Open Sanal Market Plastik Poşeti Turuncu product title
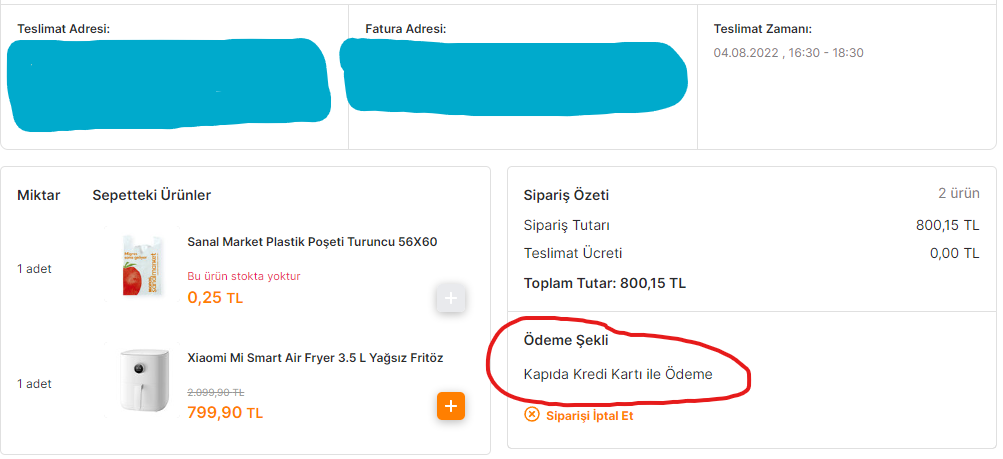This screenshot has height=459, width=1003. tap(312, 242)
